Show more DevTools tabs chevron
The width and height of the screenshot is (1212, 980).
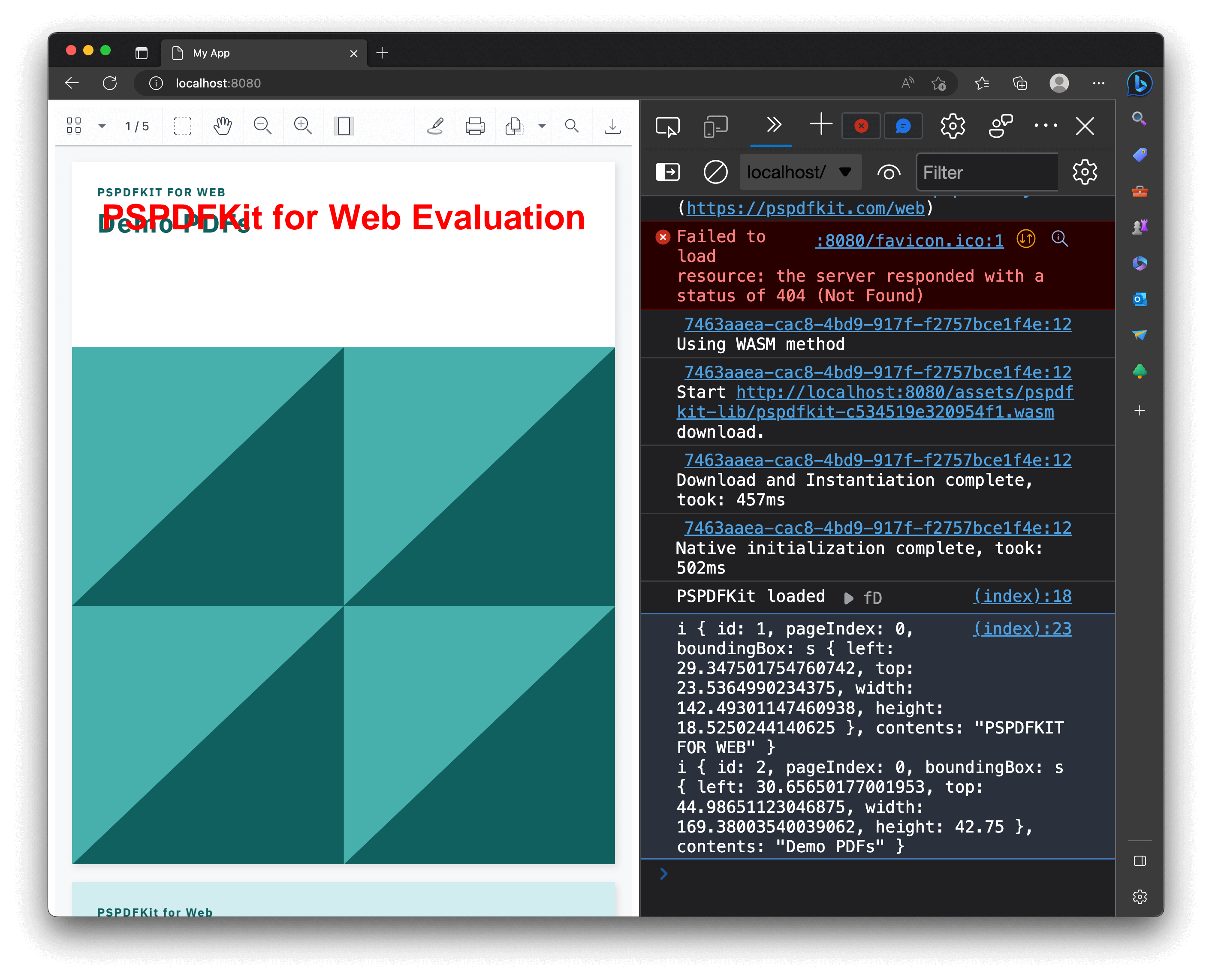coord(773,124)
